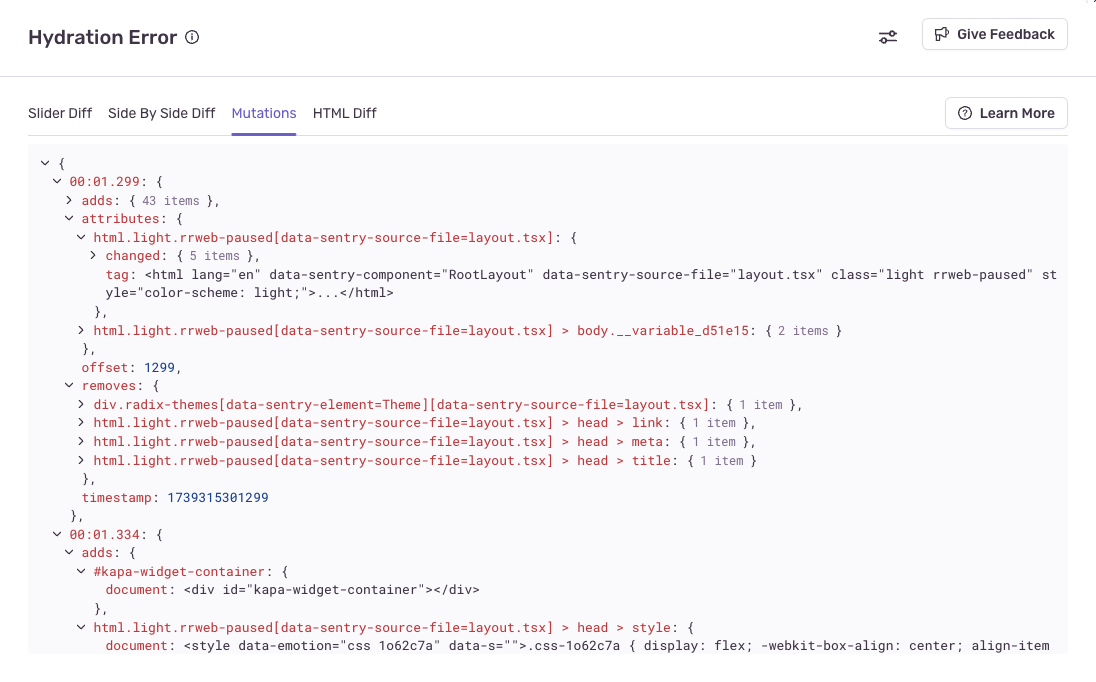This screenshot has height=682, width=1096.
Task: Collapse the root JSON object chevron
Action: pos(45,162)
